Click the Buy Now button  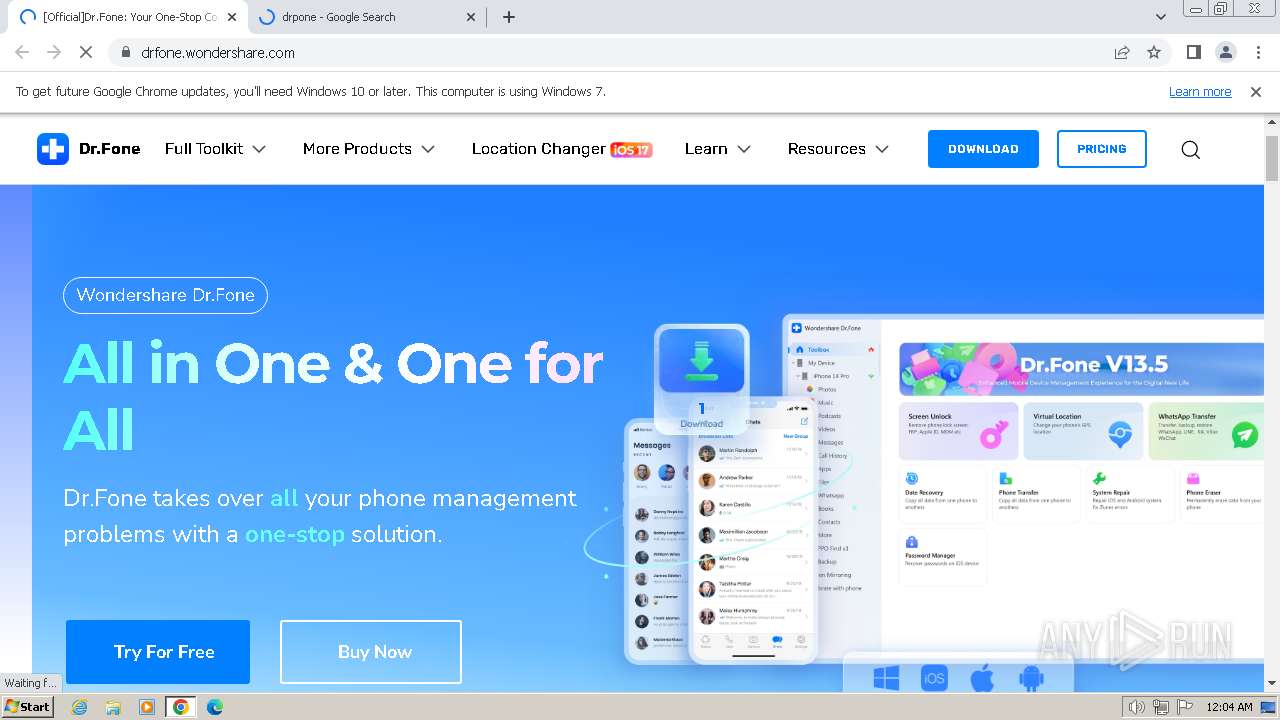coord(371,652)
